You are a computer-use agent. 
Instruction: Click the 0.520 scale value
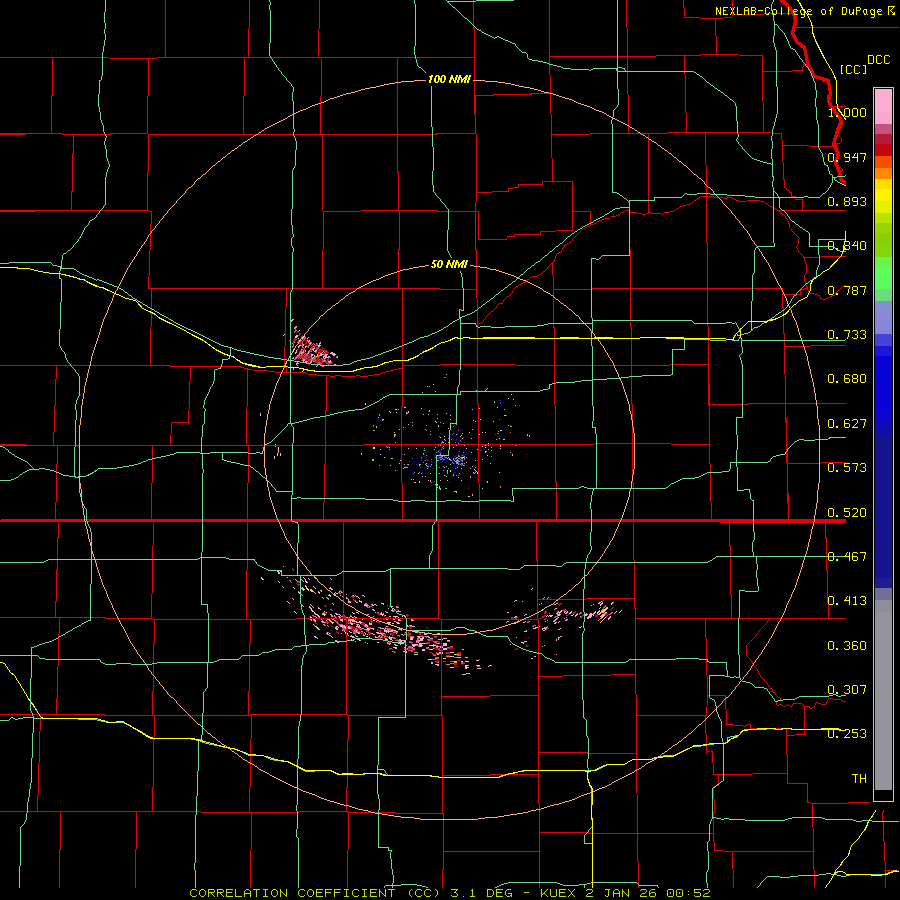(847, 513)
